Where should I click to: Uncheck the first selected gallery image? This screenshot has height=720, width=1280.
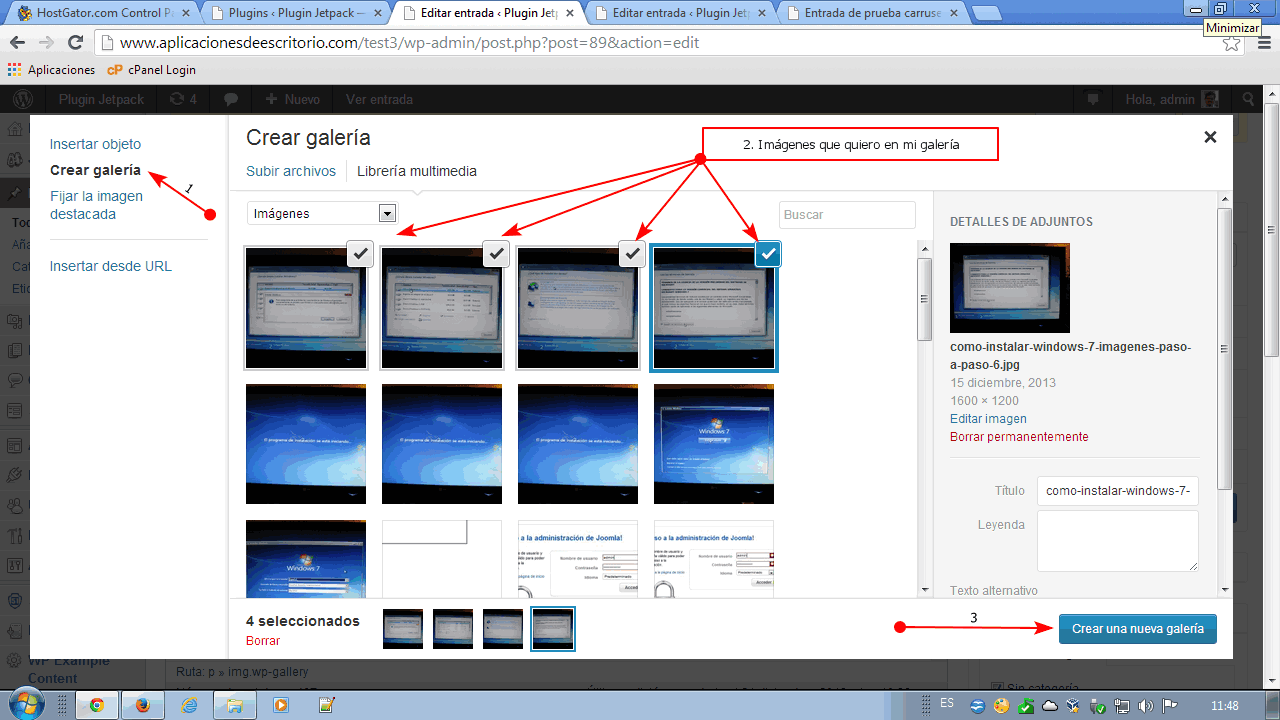361,254
